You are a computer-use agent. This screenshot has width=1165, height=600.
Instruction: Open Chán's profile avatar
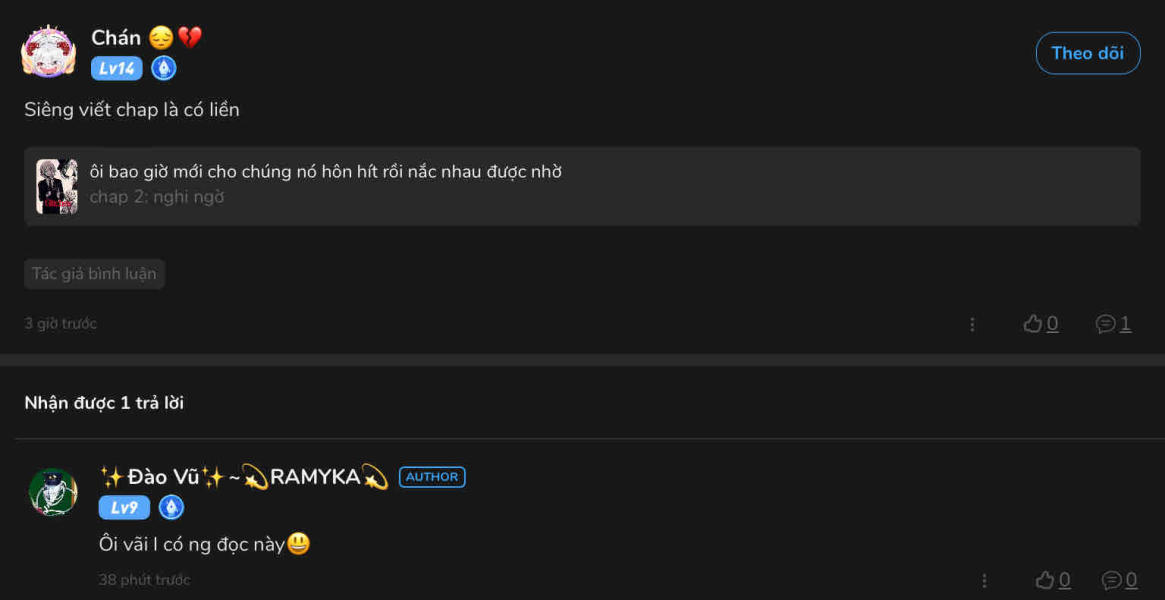[x=48, y=52]
